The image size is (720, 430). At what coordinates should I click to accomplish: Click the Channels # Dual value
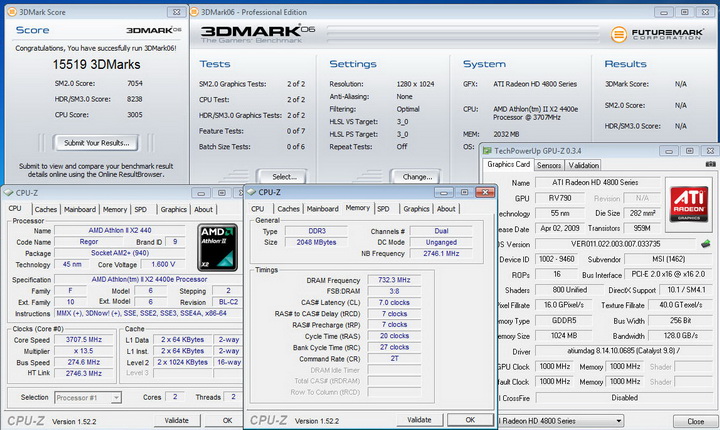tap(441, 231)
